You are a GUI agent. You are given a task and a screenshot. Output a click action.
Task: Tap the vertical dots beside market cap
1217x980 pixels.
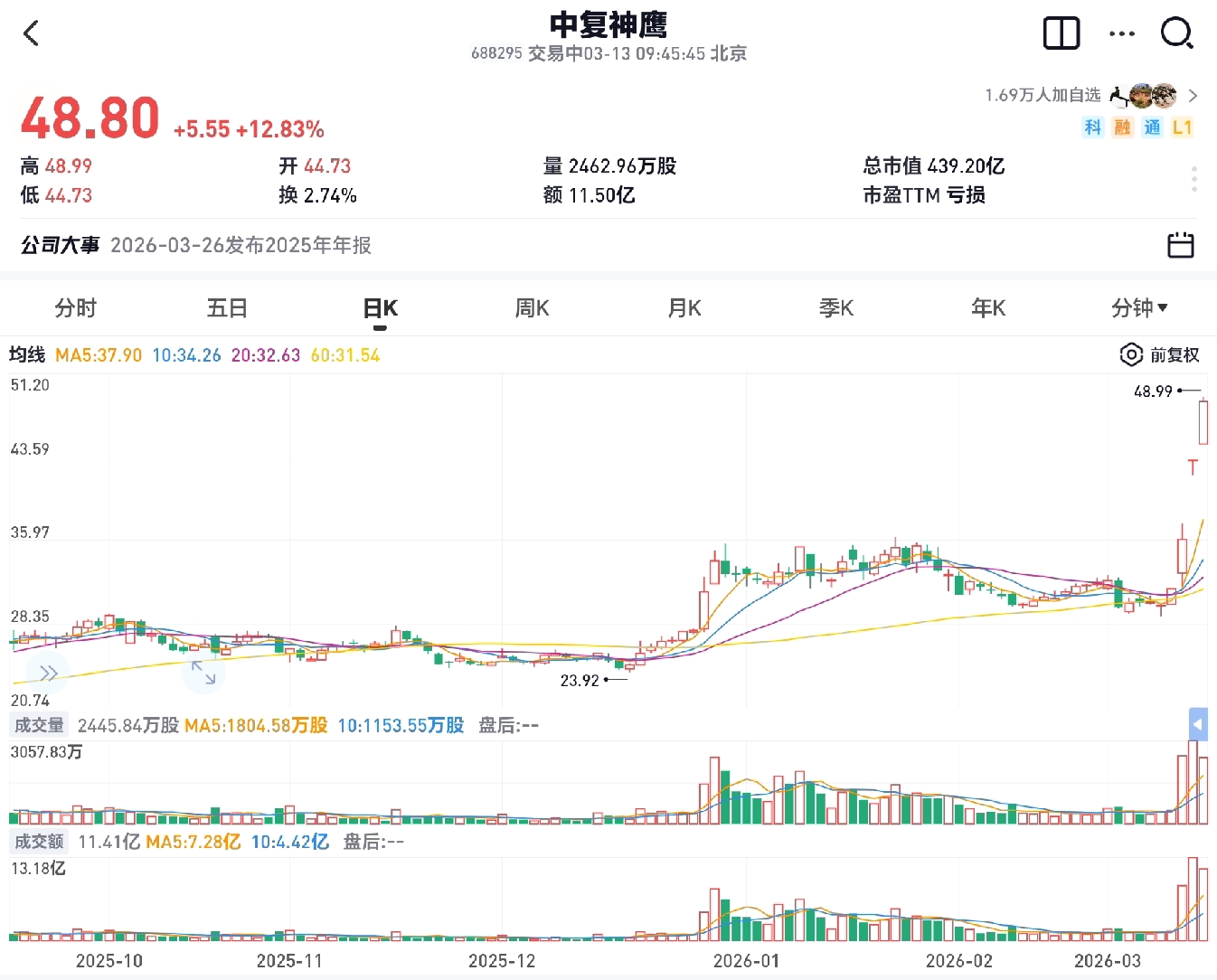1193,179
